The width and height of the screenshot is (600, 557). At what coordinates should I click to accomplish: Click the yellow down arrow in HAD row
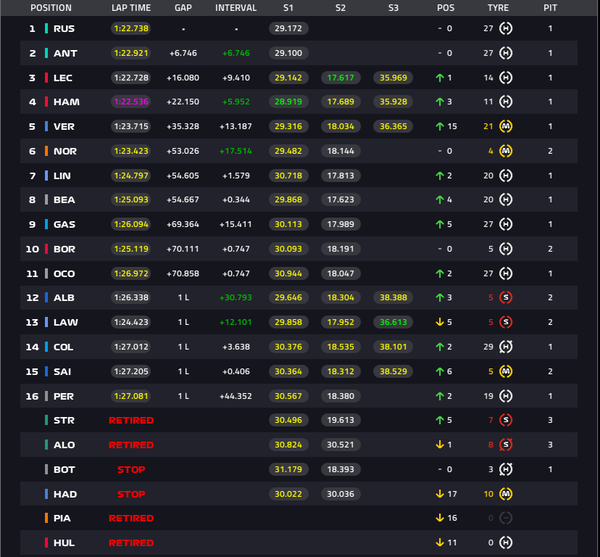click(440, 494)
